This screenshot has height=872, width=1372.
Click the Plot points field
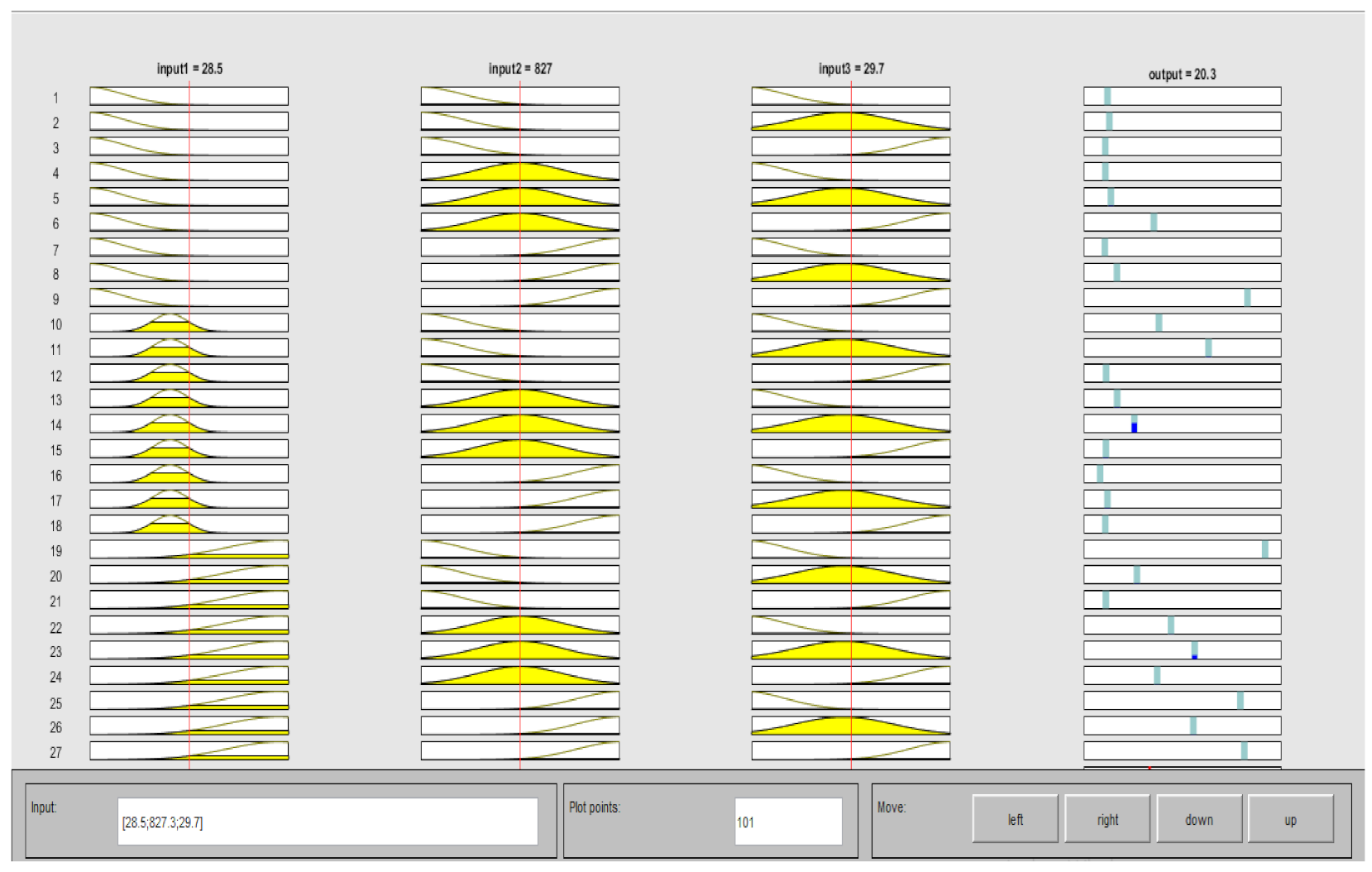[788, 822]
